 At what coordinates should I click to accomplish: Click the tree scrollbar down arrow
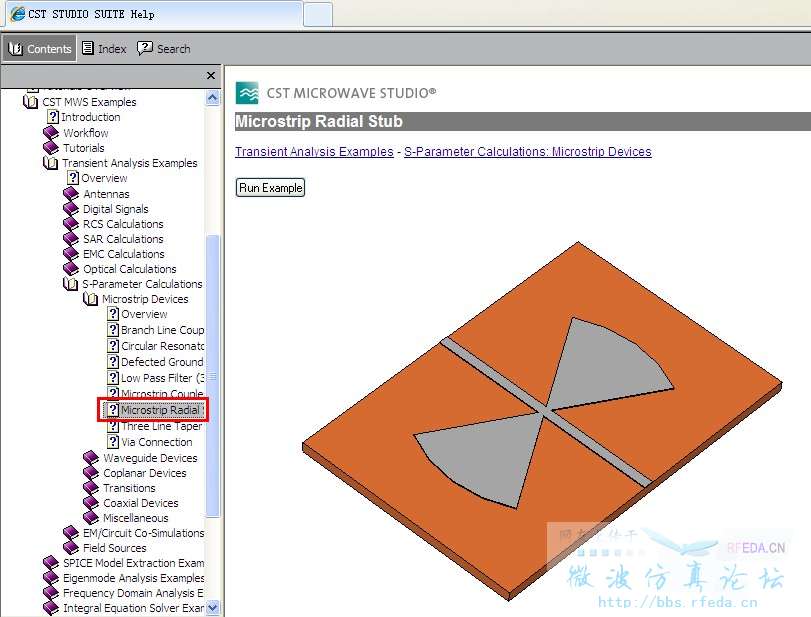(212, 608)
